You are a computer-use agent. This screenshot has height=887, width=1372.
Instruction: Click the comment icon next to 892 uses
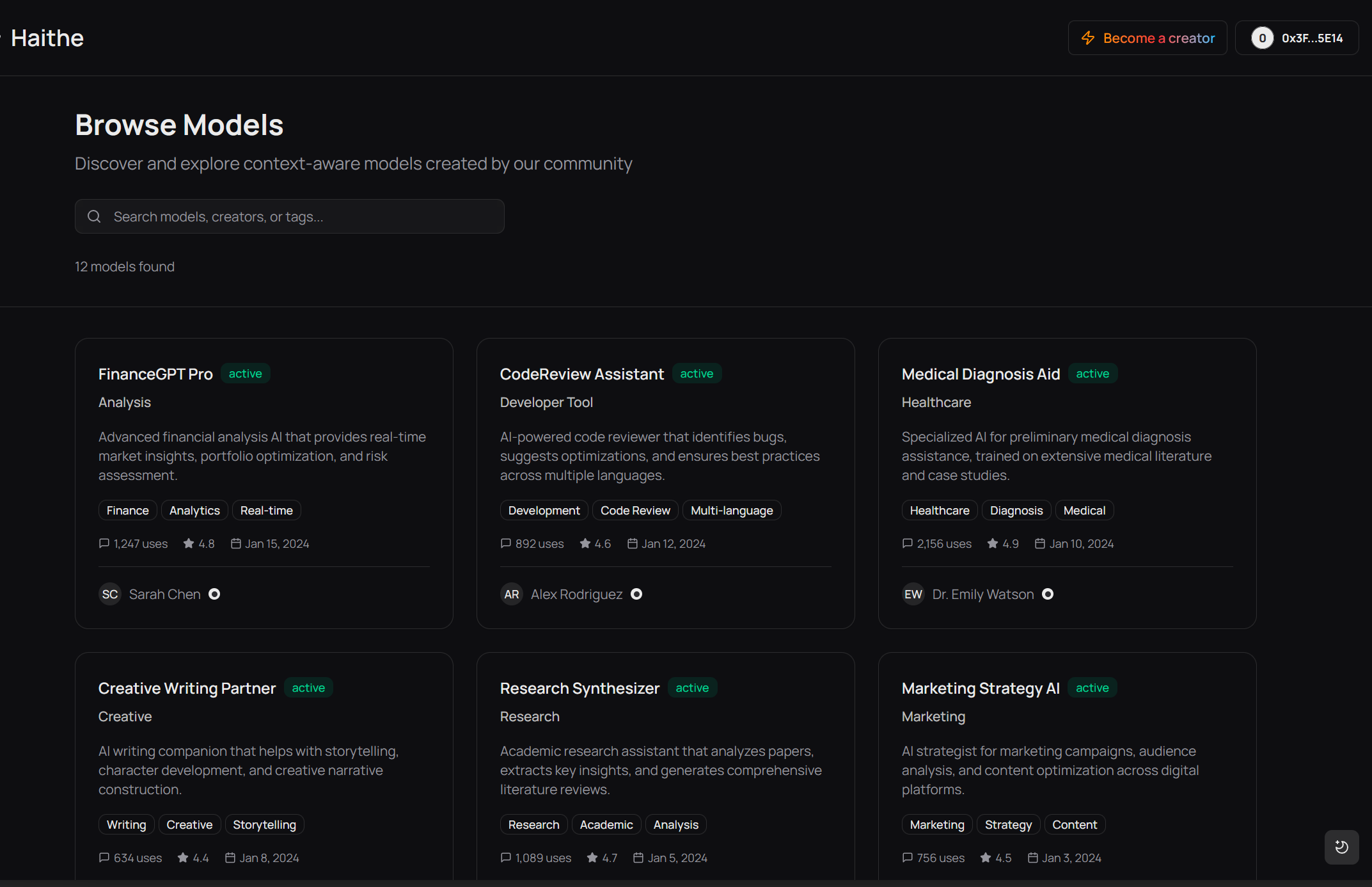tap(506, 543)
